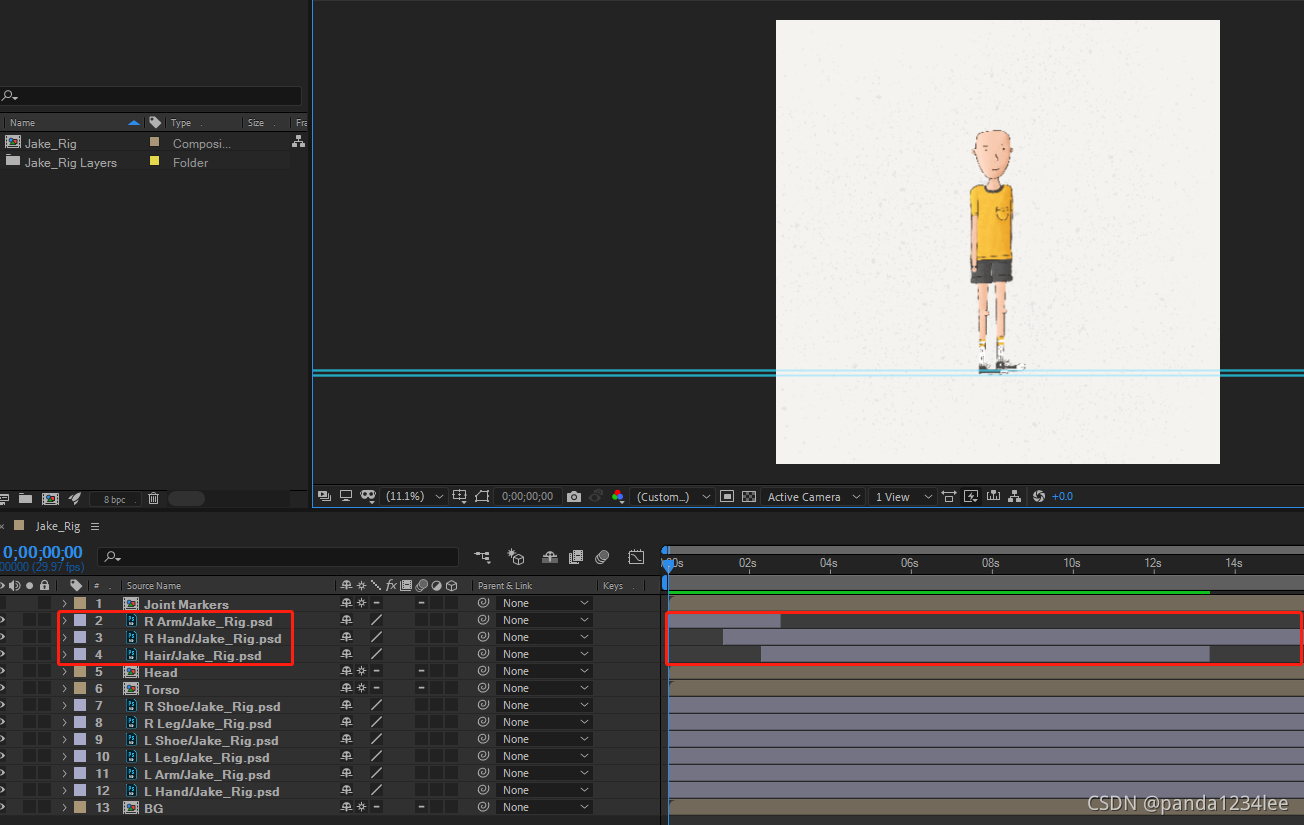Image resolution: width=1304 pixels, height=825 pixels.
Task: Toggle visibility of Head layer
Action: click(2, 671)
